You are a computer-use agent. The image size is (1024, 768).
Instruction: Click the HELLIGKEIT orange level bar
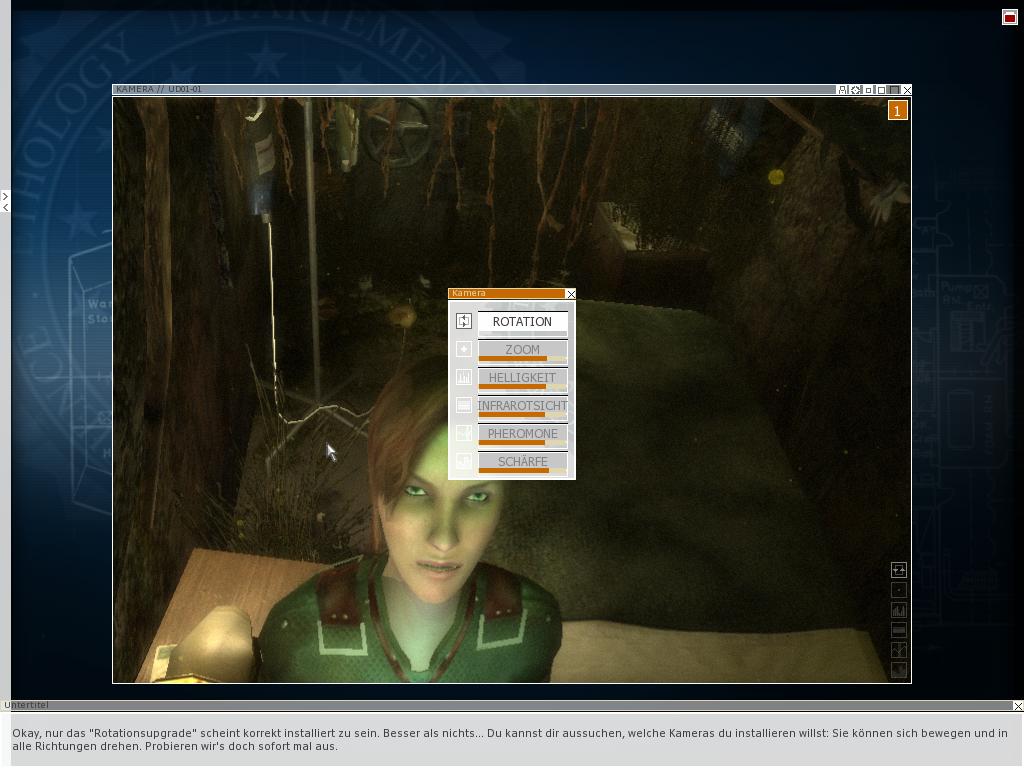(512, 387)
